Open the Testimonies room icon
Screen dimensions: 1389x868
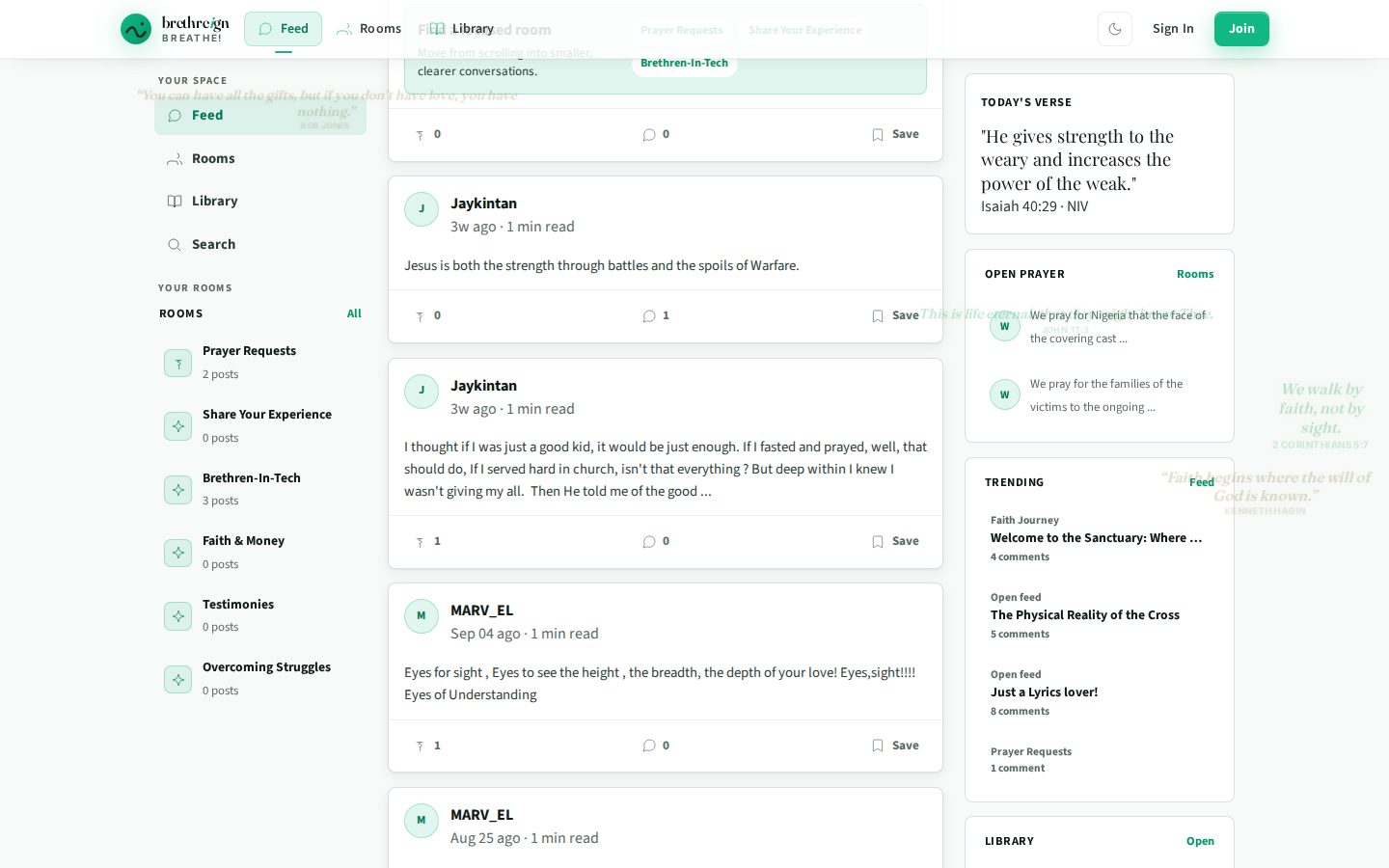(x=178, y=616)
